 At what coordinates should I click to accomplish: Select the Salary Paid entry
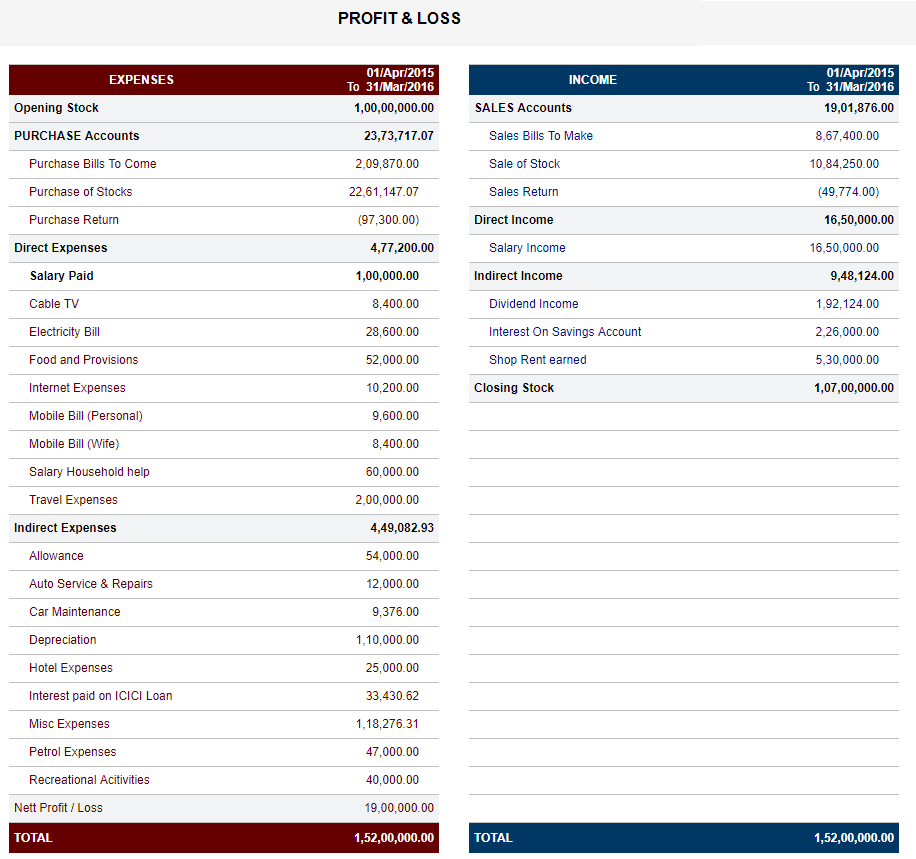click(x=61, y=276)
